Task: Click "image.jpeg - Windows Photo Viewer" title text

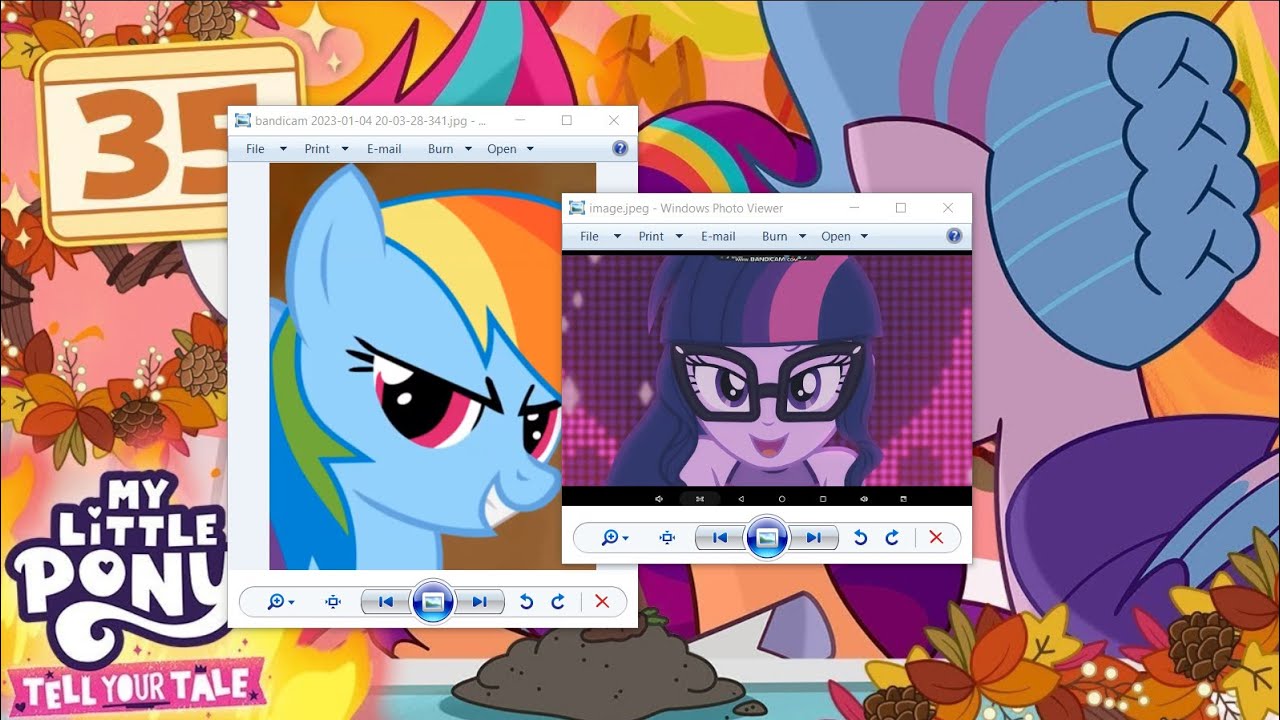Action: click(687, 208)
